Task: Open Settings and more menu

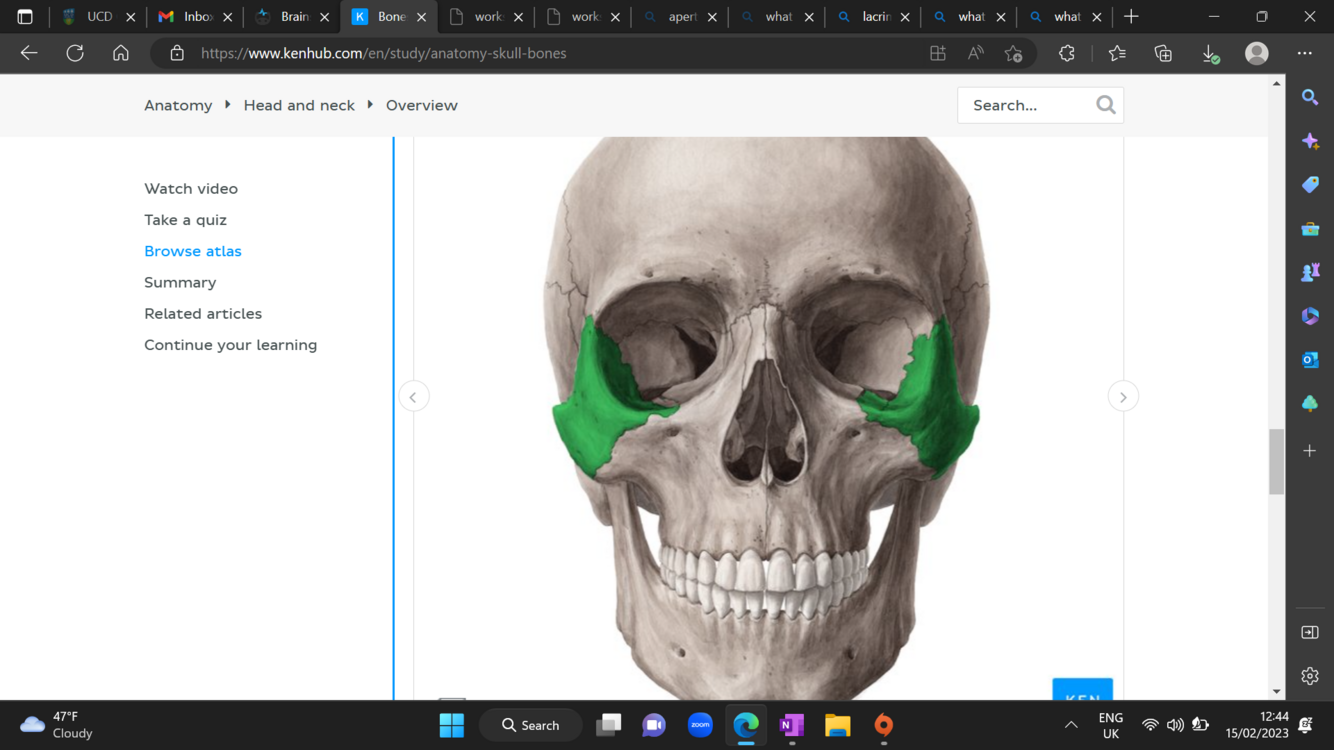Action: coord(1305,53)
